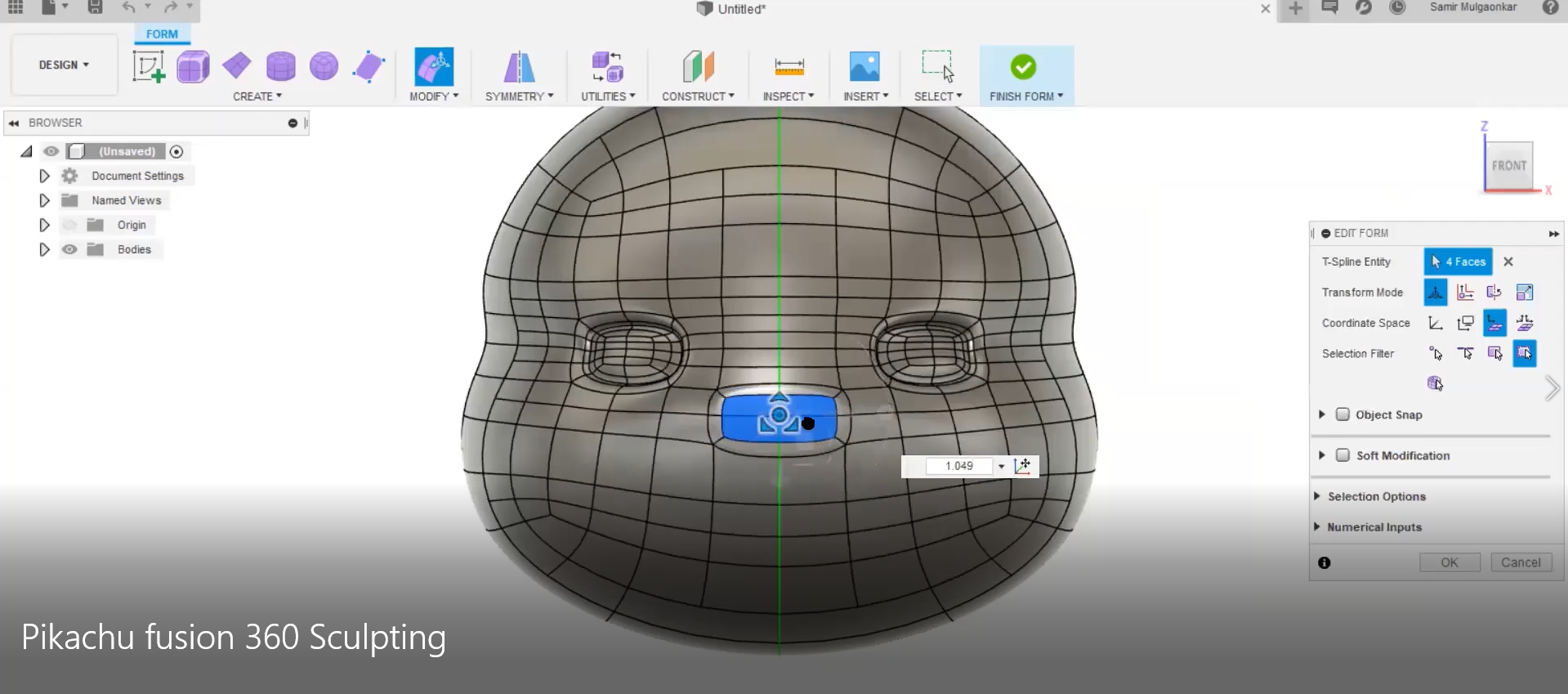The height and width of the screenshot is (694, 1568).
Task: Set Selection Filter to vertex
Action: 1436,353
